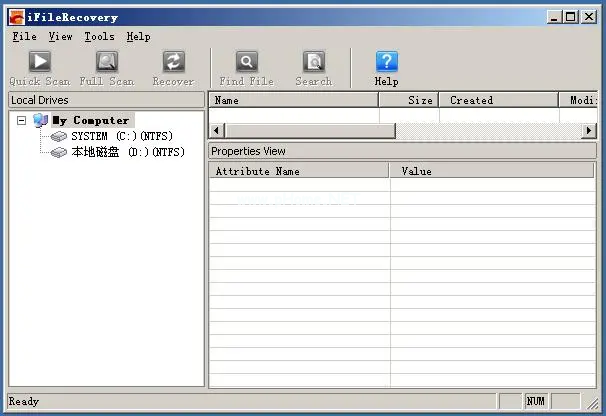The width and height of the screenshot is (606, 416).
Task: Start a Full Scan from toolbar
Action: tap(106, 63)
